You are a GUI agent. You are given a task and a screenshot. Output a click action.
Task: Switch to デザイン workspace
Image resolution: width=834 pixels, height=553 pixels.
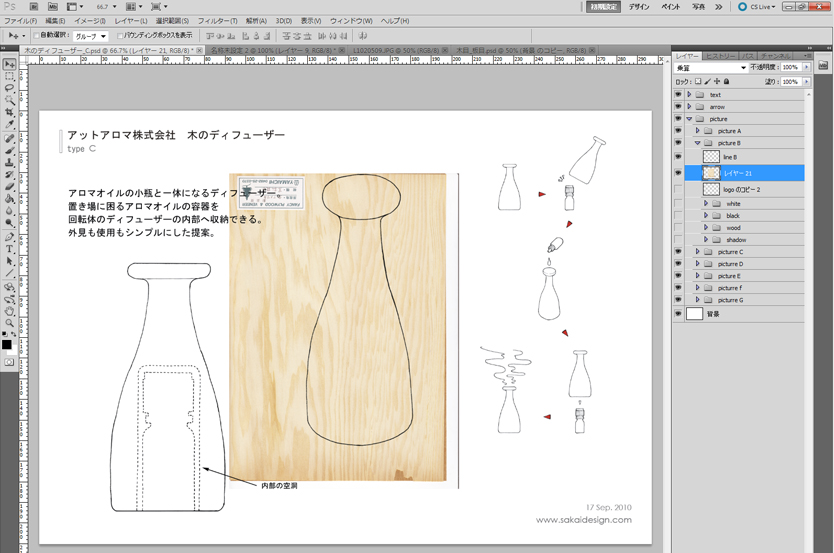coord(639,6)
